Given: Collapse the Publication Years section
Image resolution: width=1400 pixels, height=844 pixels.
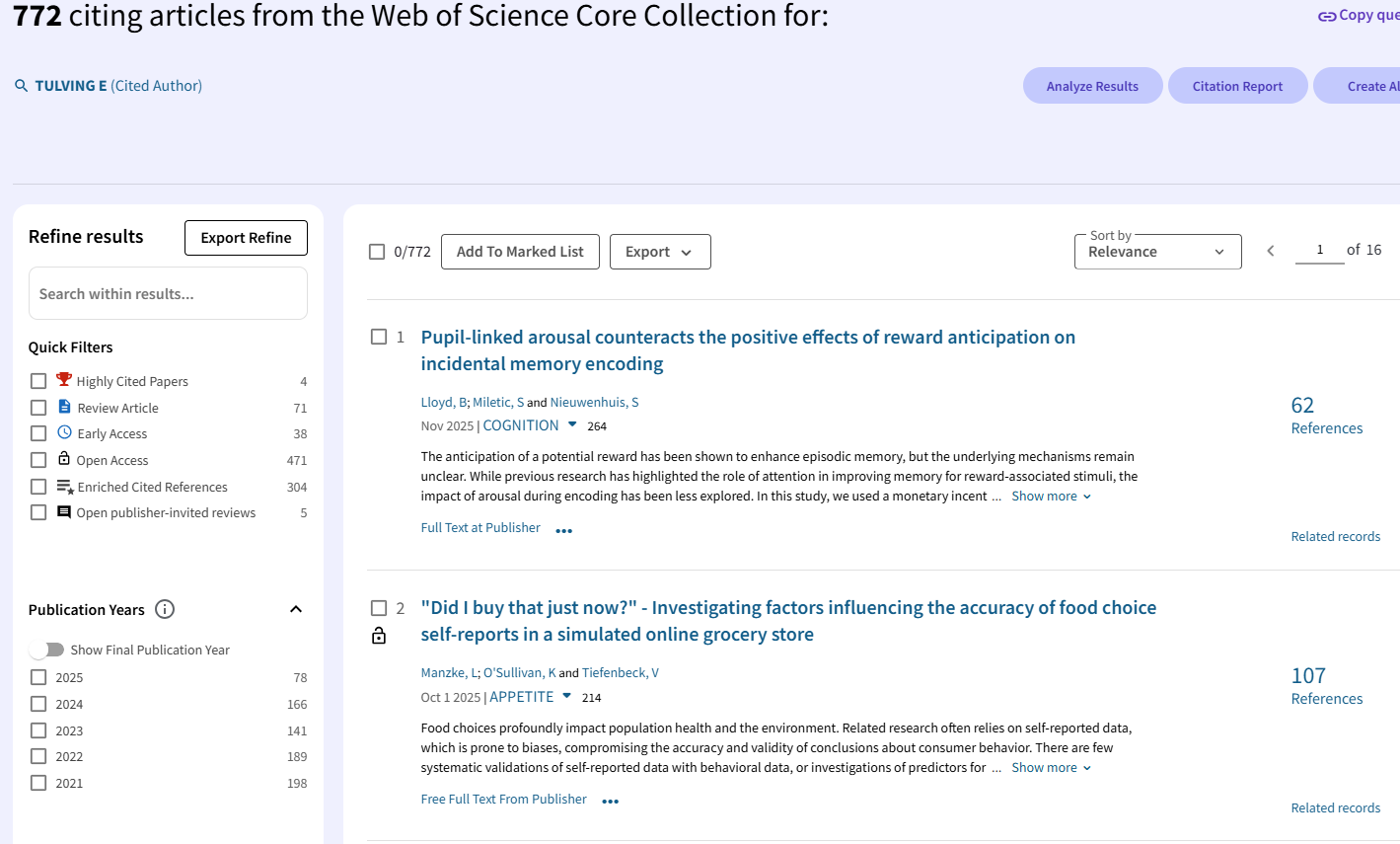Looking at the screenshot, I should 296,609.
